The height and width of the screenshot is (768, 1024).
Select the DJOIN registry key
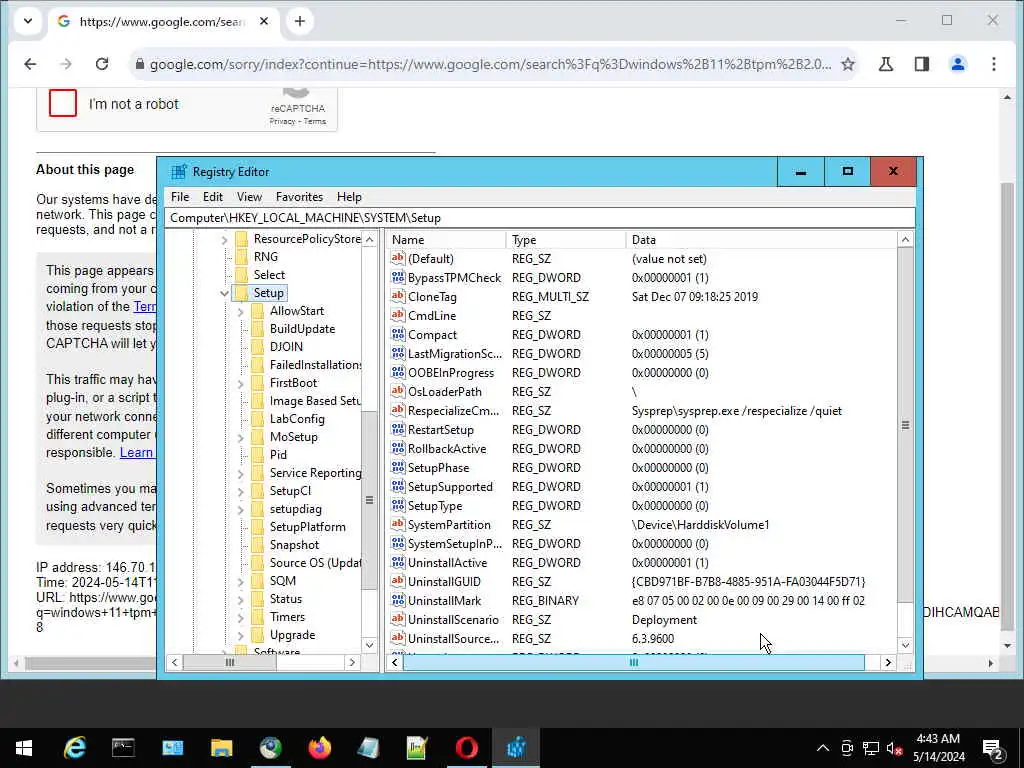pos(286,347)
